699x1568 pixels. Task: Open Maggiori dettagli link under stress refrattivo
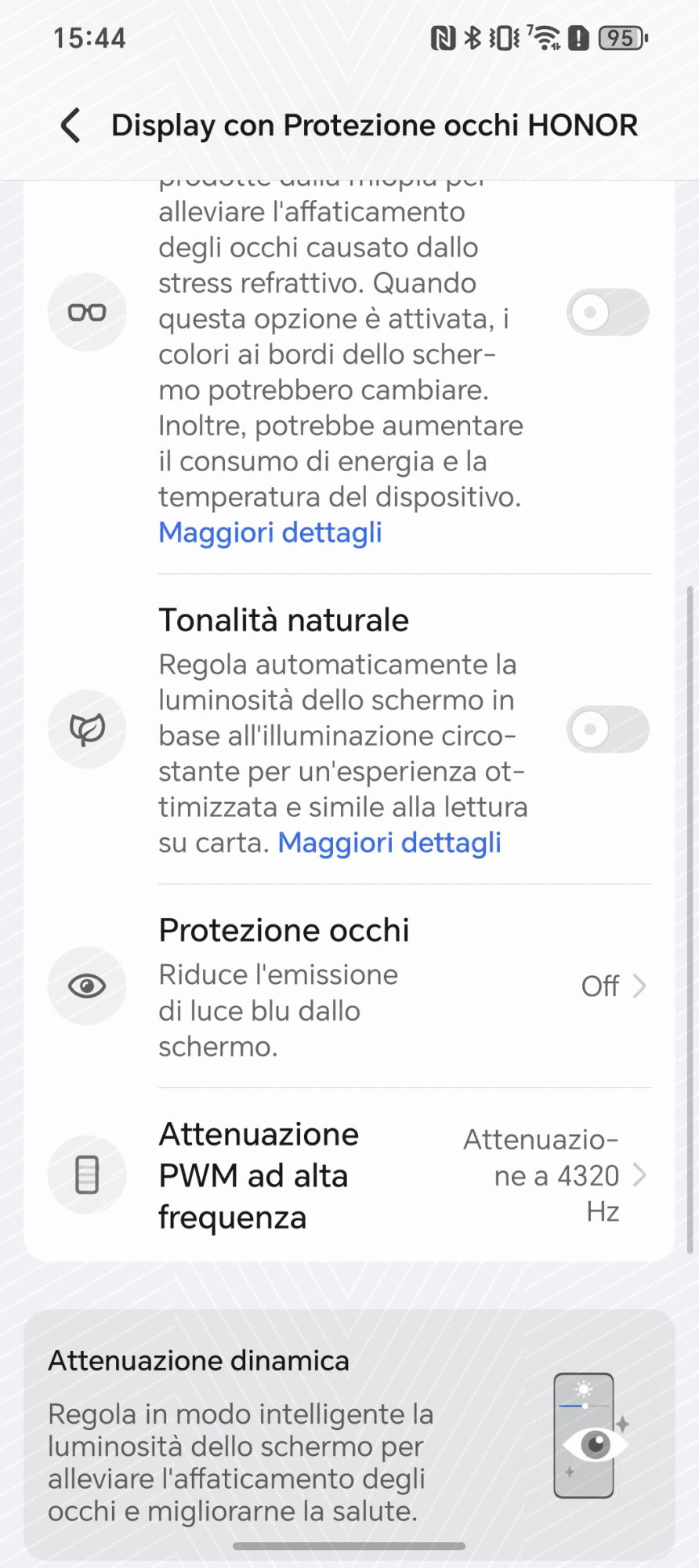point(270,532)
